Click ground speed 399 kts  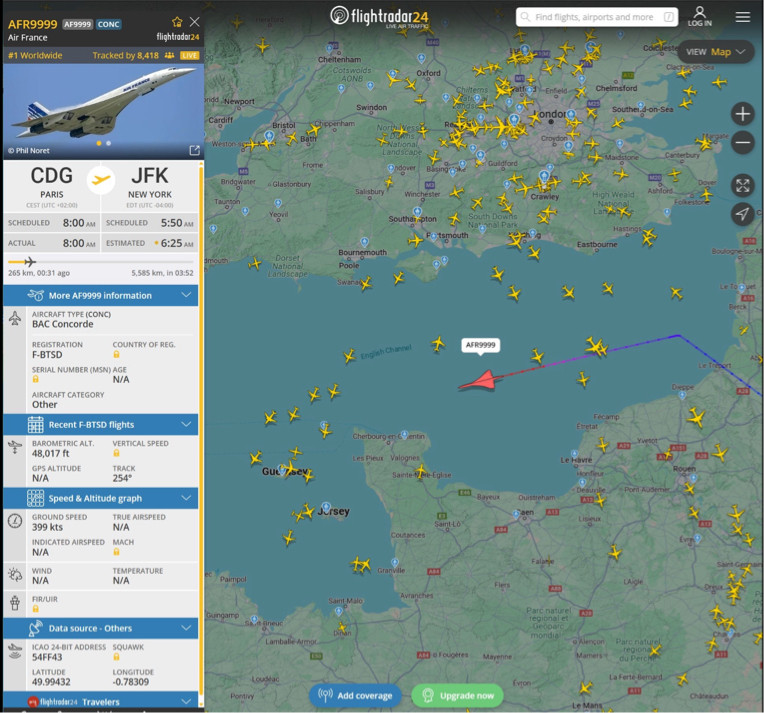(x=47, y=527)
